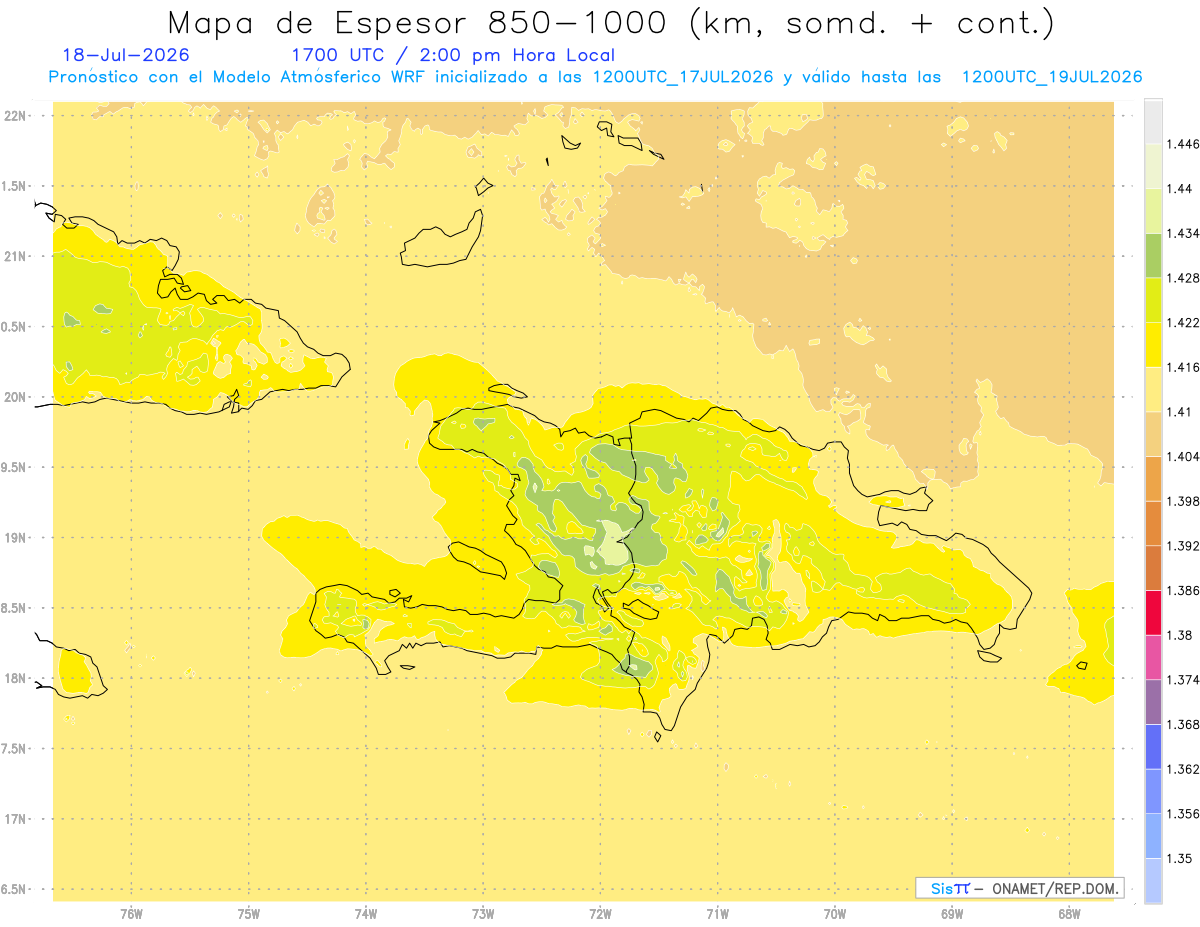Click the '1.44' colorbar value

(x=1181, y=189)
